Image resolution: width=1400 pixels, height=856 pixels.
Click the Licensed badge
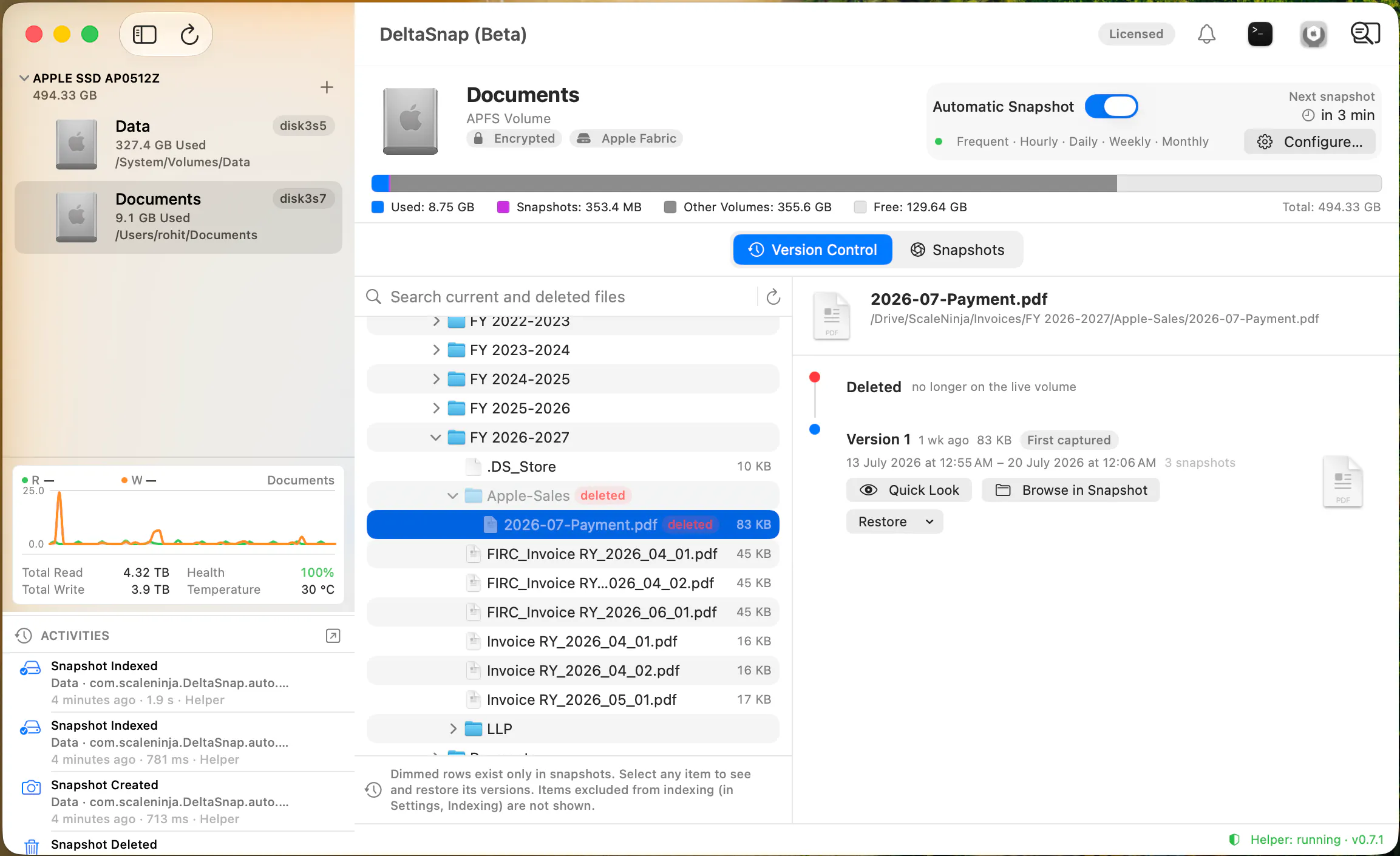pyautogui.click(x=1136, y=34)
